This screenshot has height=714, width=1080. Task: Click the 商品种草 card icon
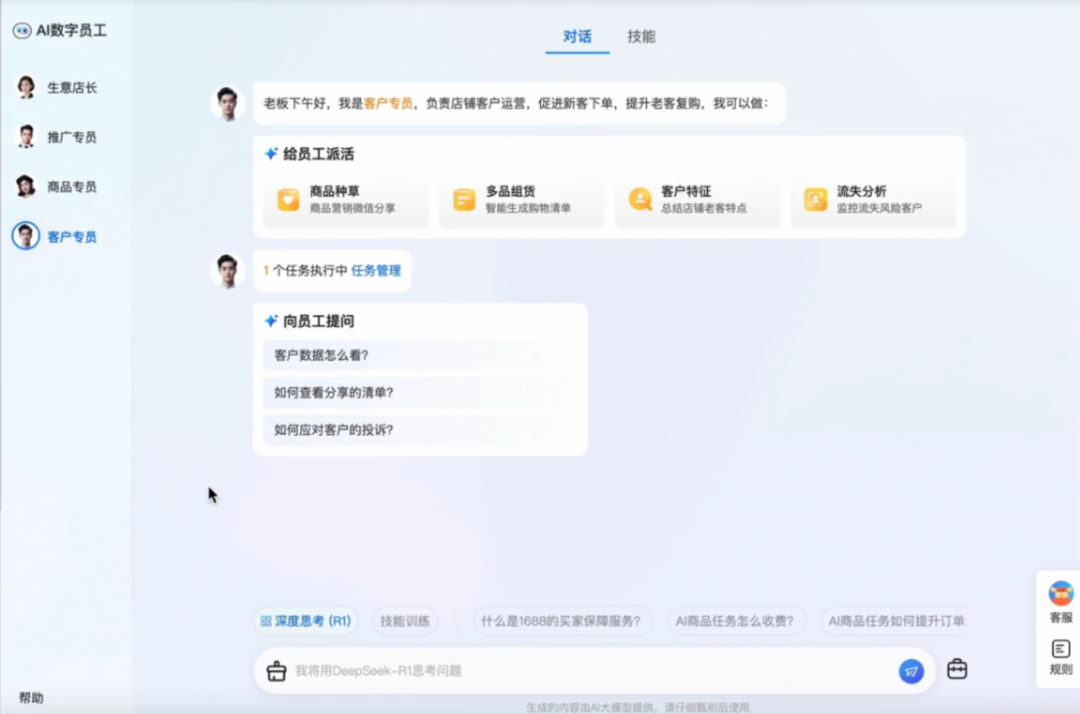coord(288,199)
